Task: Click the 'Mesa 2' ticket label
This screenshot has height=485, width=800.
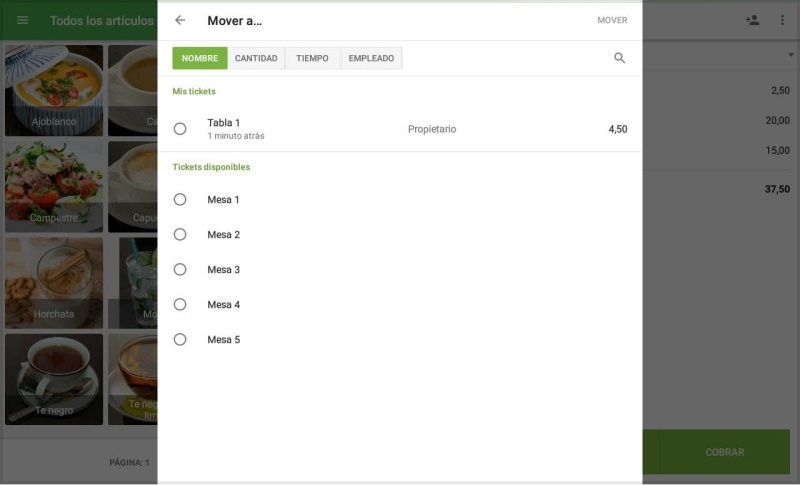Action: [223, 235]
